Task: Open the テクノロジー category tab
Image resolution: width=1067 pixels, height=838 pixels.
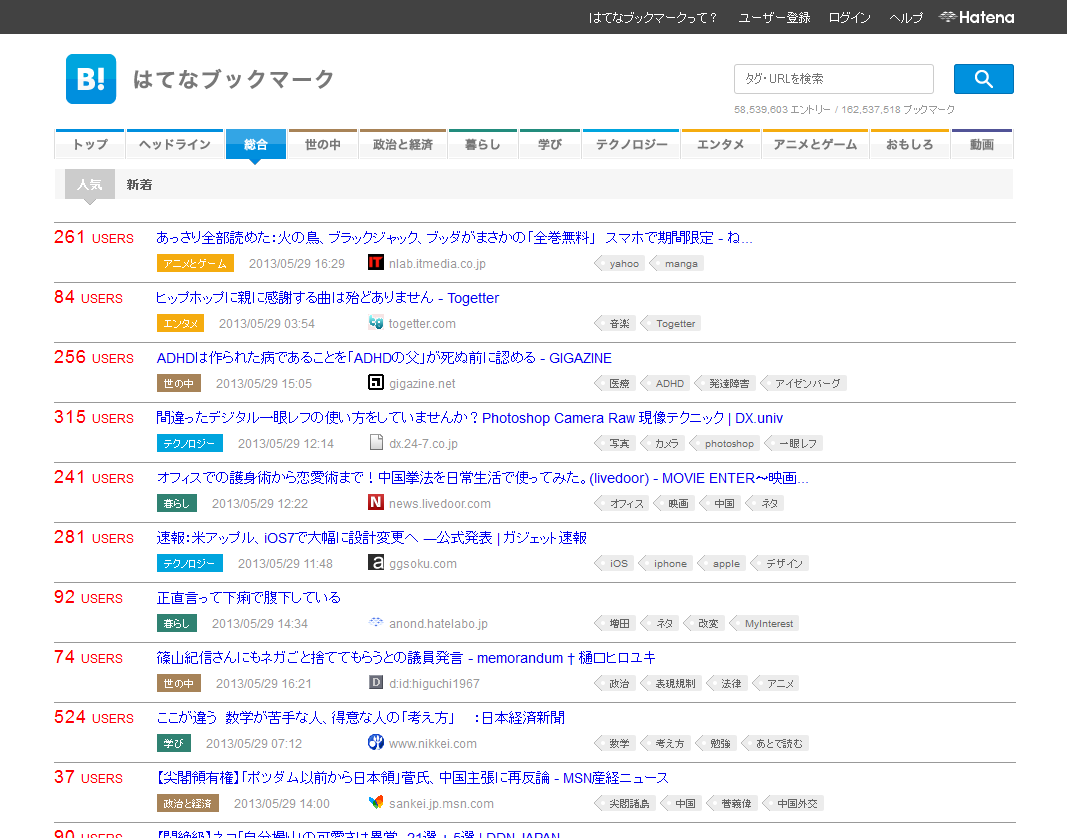Action: click(631, 144)
